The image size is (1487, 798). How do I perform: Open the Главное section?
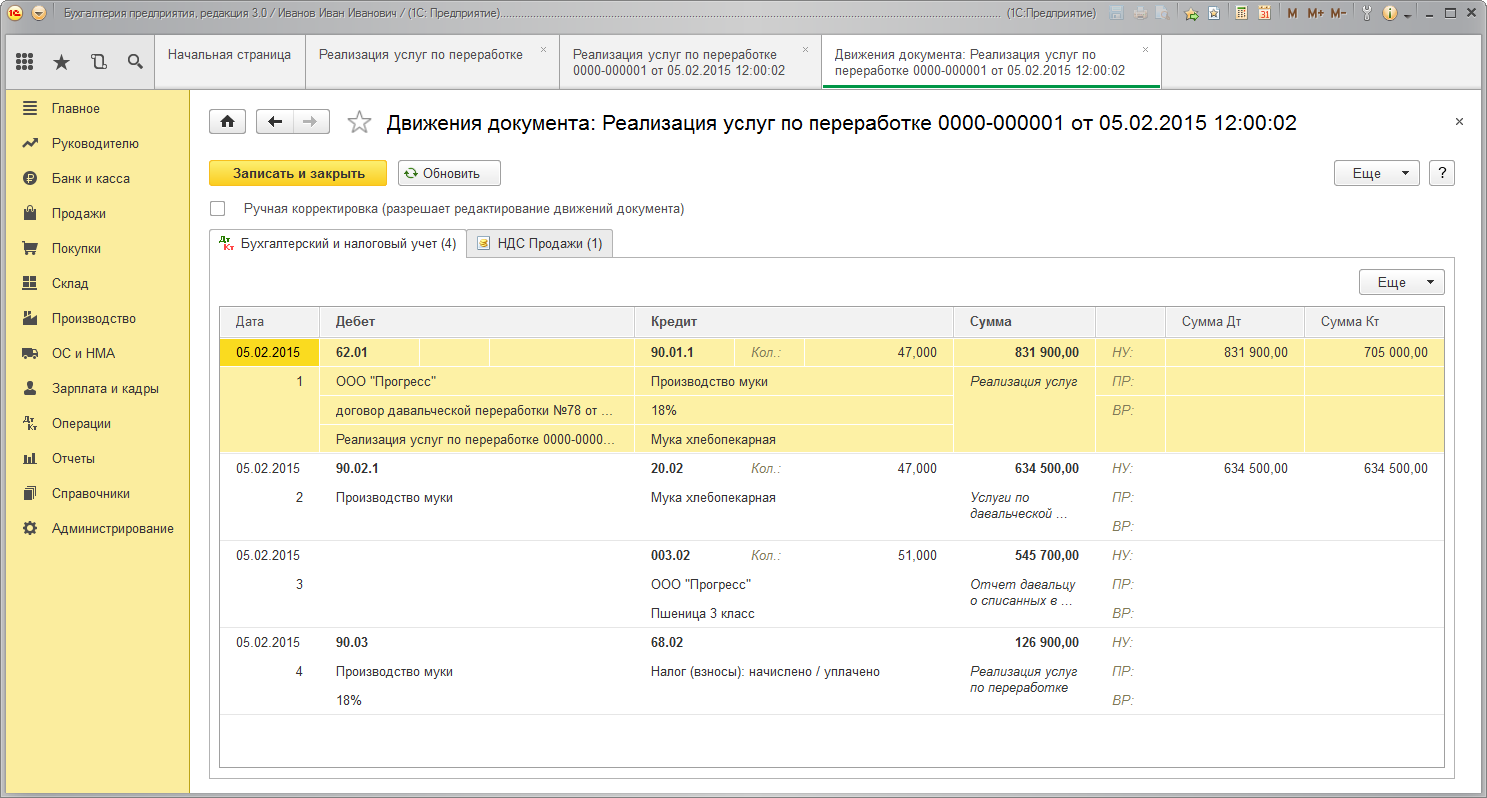[x=95, y=108]
